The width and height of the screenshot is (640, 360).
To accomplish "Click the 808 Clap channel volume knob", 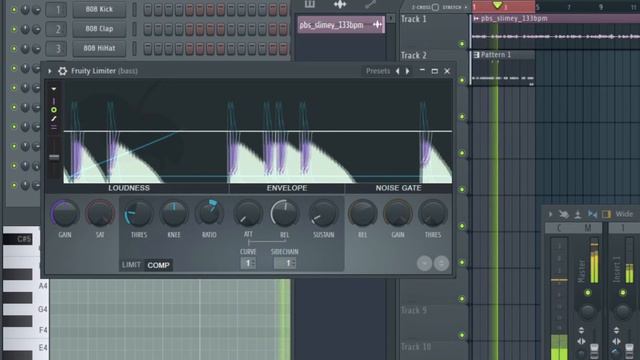I will pyautogui.click(x=36, y=29).
